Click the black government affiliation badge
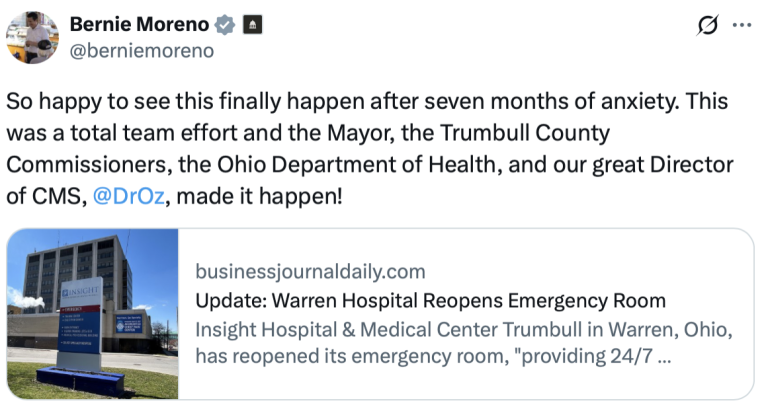 click(253, 25)
